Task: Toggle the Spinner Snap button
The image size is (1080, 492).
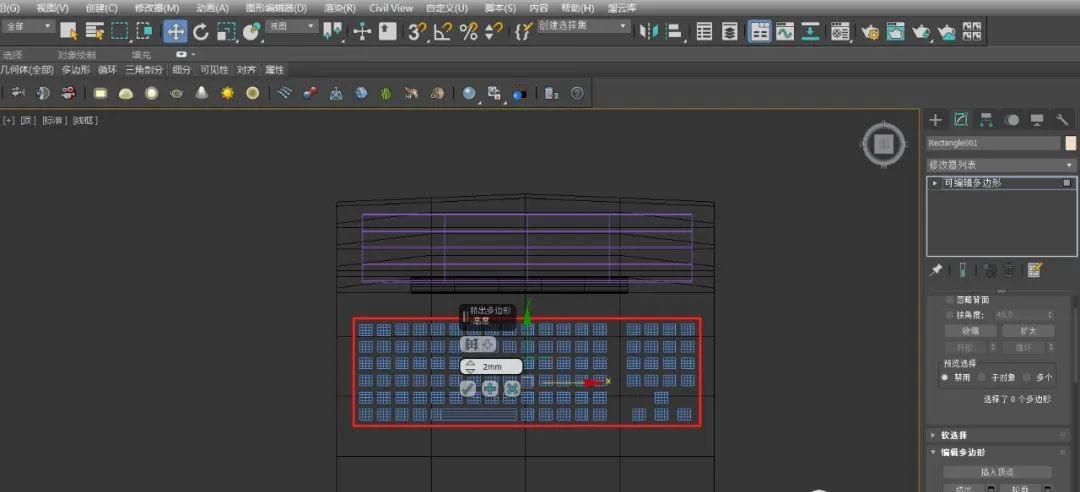Action: (493, 31)
